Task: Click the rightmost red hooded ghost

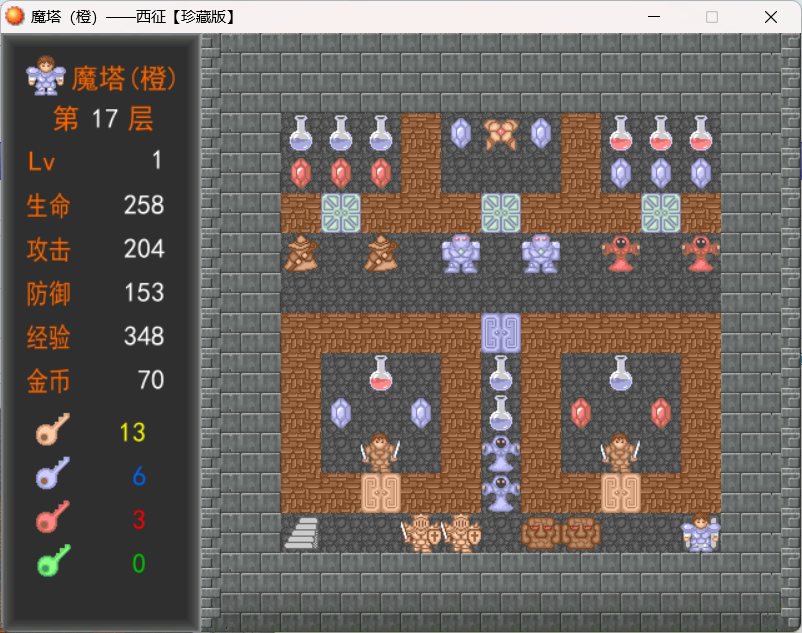Action: click(701, 254)
